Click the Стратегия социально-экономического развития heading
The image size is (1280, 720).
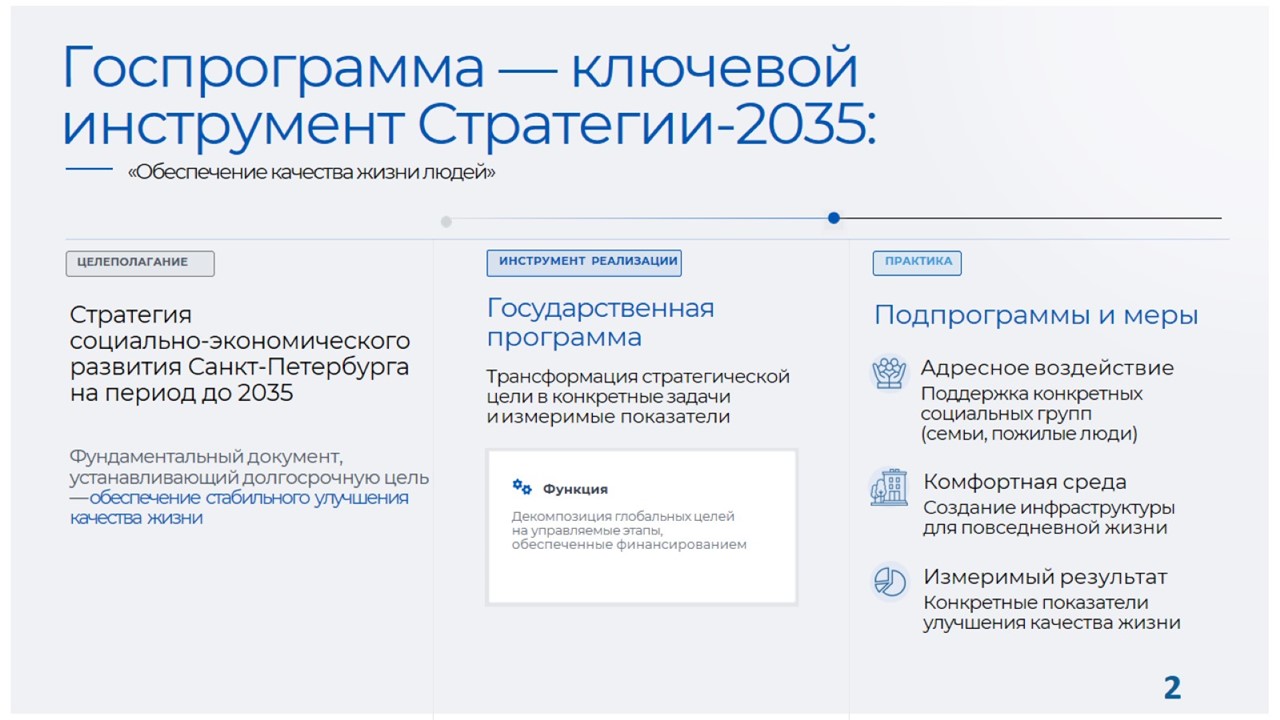click(240, 354)
